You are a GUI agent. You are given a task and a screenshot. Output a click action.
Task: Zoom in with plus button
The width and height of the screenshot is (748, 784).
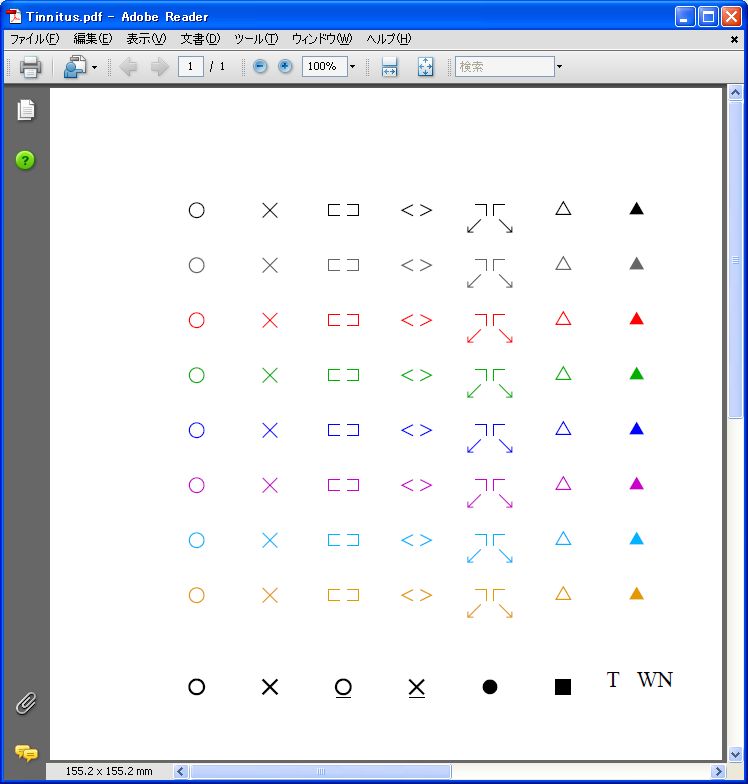tap(285, 66)
